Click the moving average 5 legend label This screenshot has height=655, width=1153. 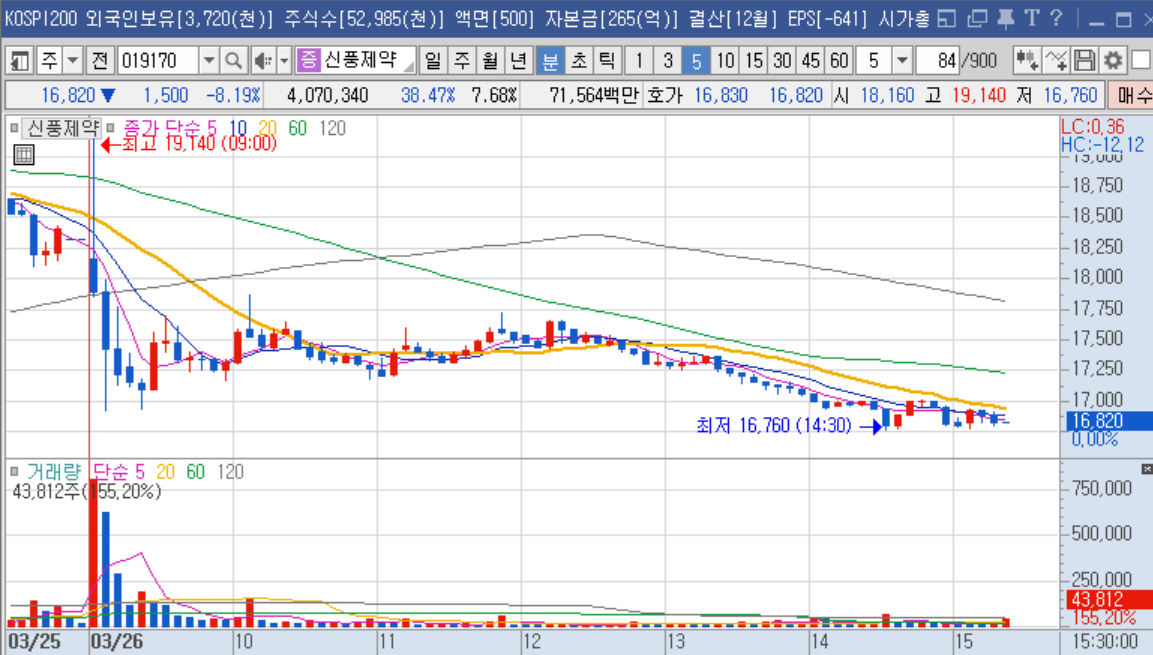pos(213,129)
